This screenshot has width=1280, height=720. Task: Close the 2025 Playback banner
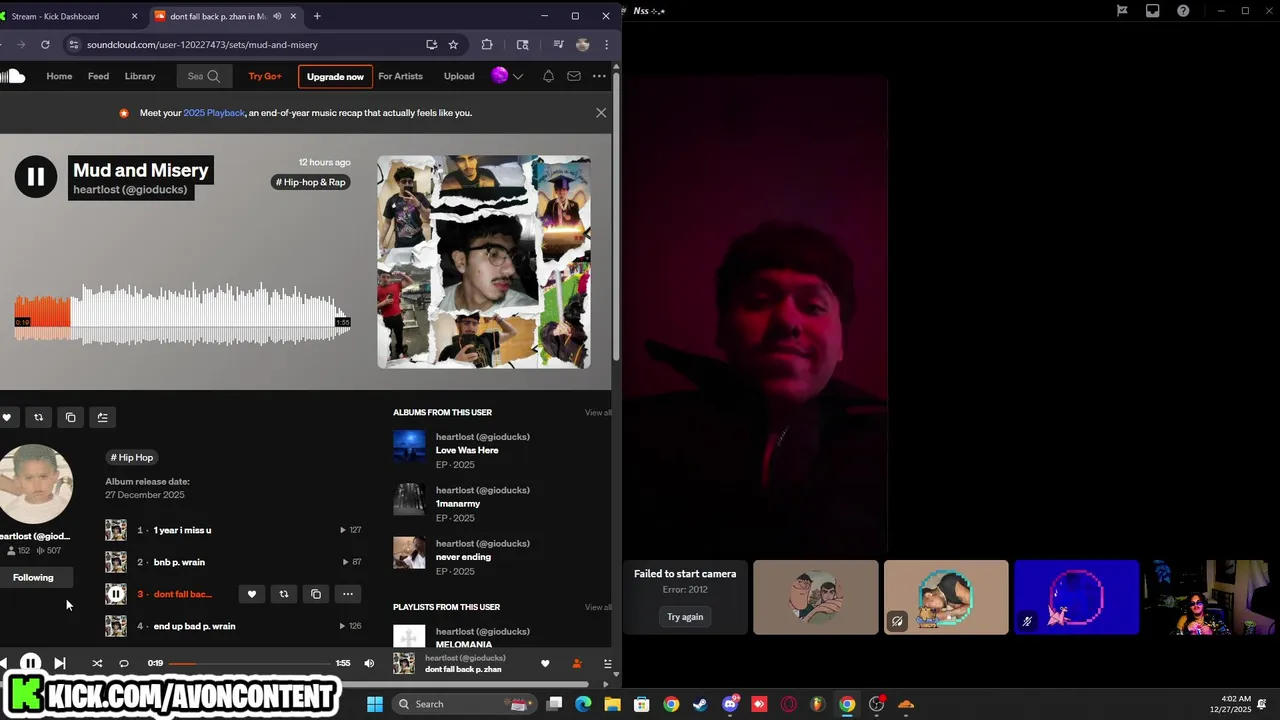[x=601, y=113]
